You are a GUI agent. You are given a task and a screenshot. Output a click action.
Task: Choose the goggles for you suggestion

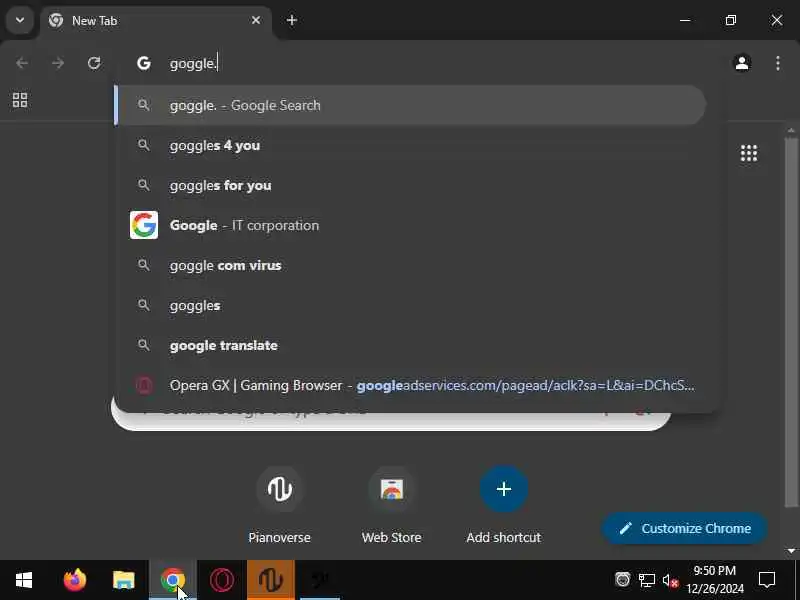pos(411,185)
